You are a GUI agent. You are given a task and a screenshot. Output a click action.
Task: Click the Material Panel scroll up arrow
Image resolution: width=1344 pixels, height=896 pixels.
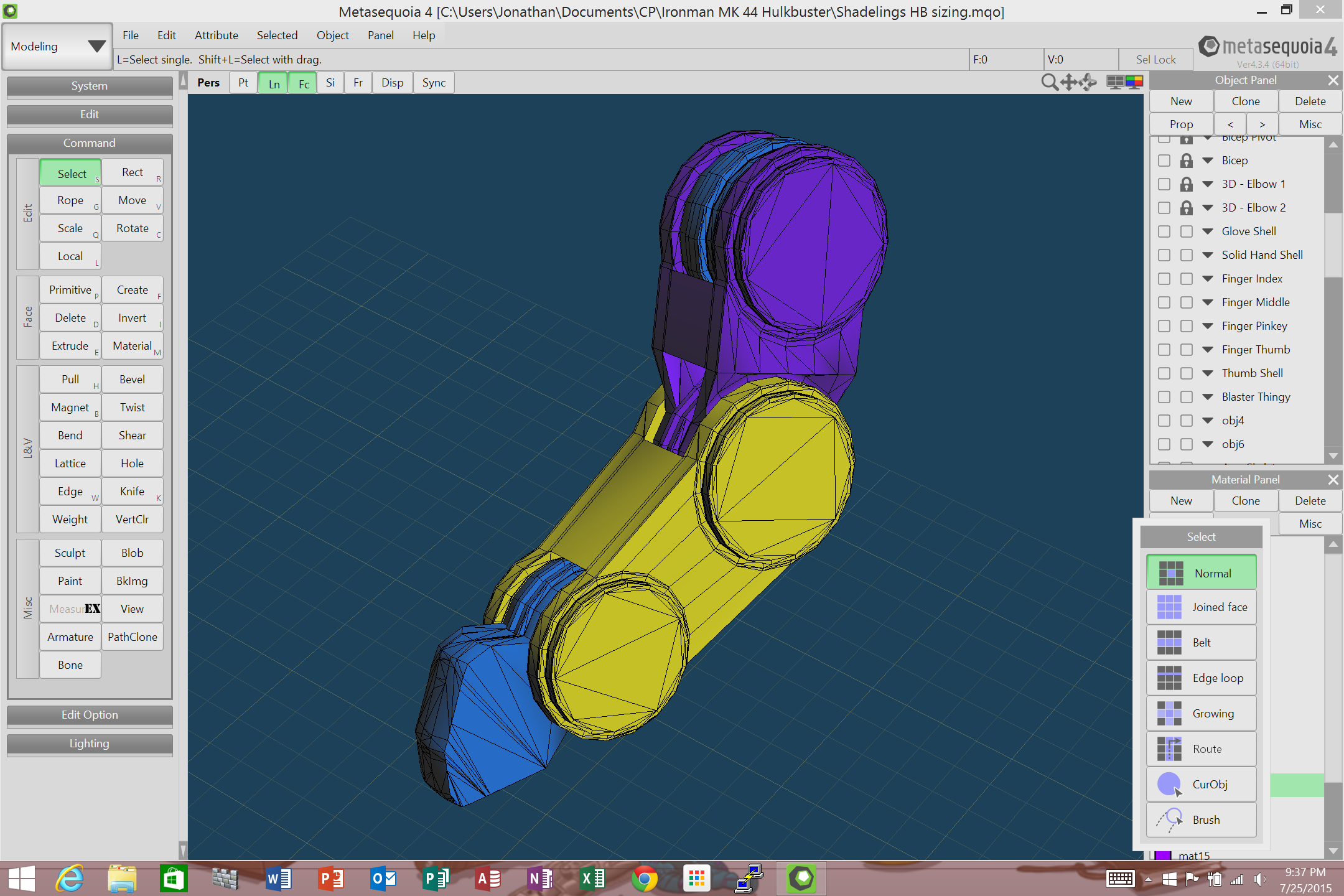point(1333,545)
